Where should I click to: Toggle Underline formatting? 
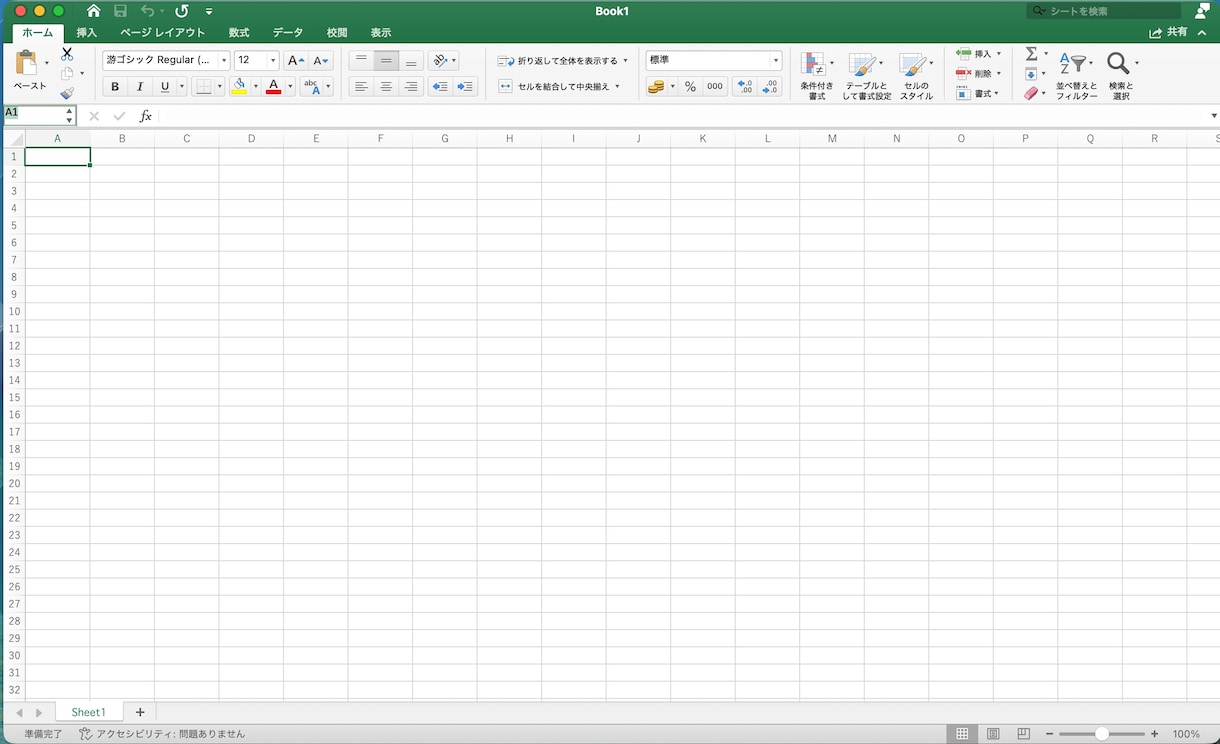coord(165,87)
